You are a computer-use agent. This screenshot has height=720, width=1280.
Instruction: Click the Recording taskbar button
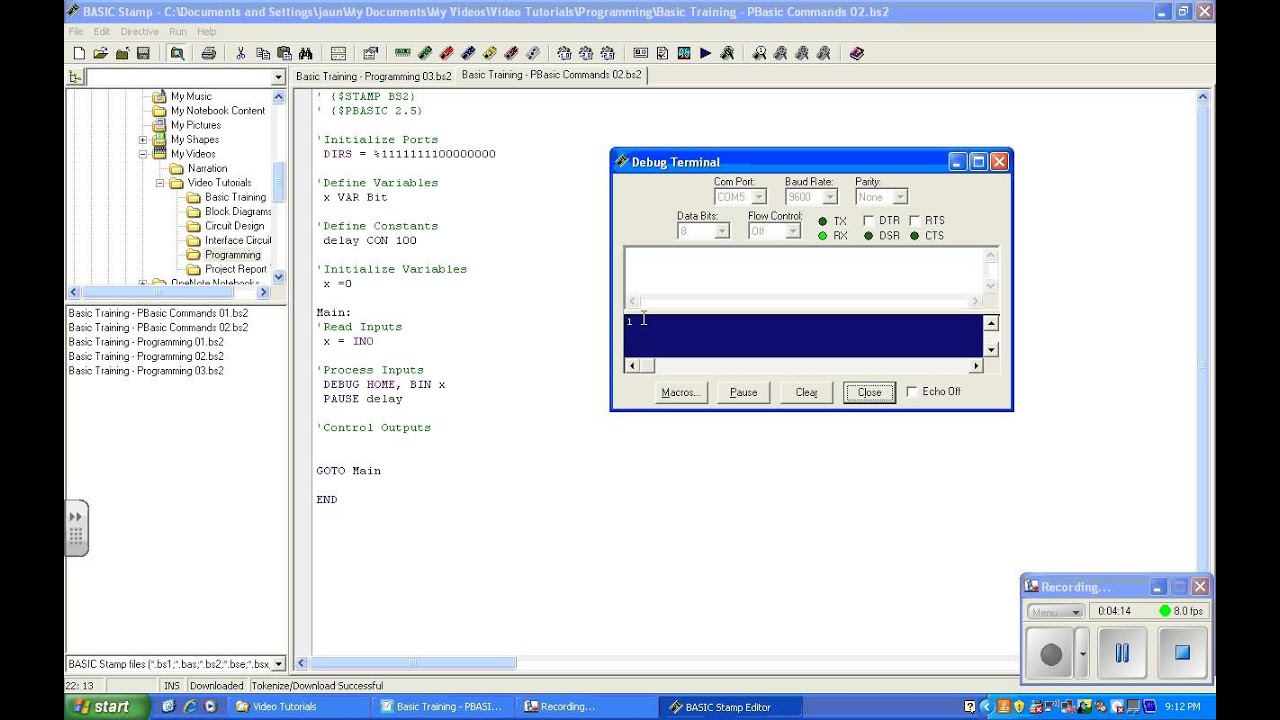[x=588, y=706]
